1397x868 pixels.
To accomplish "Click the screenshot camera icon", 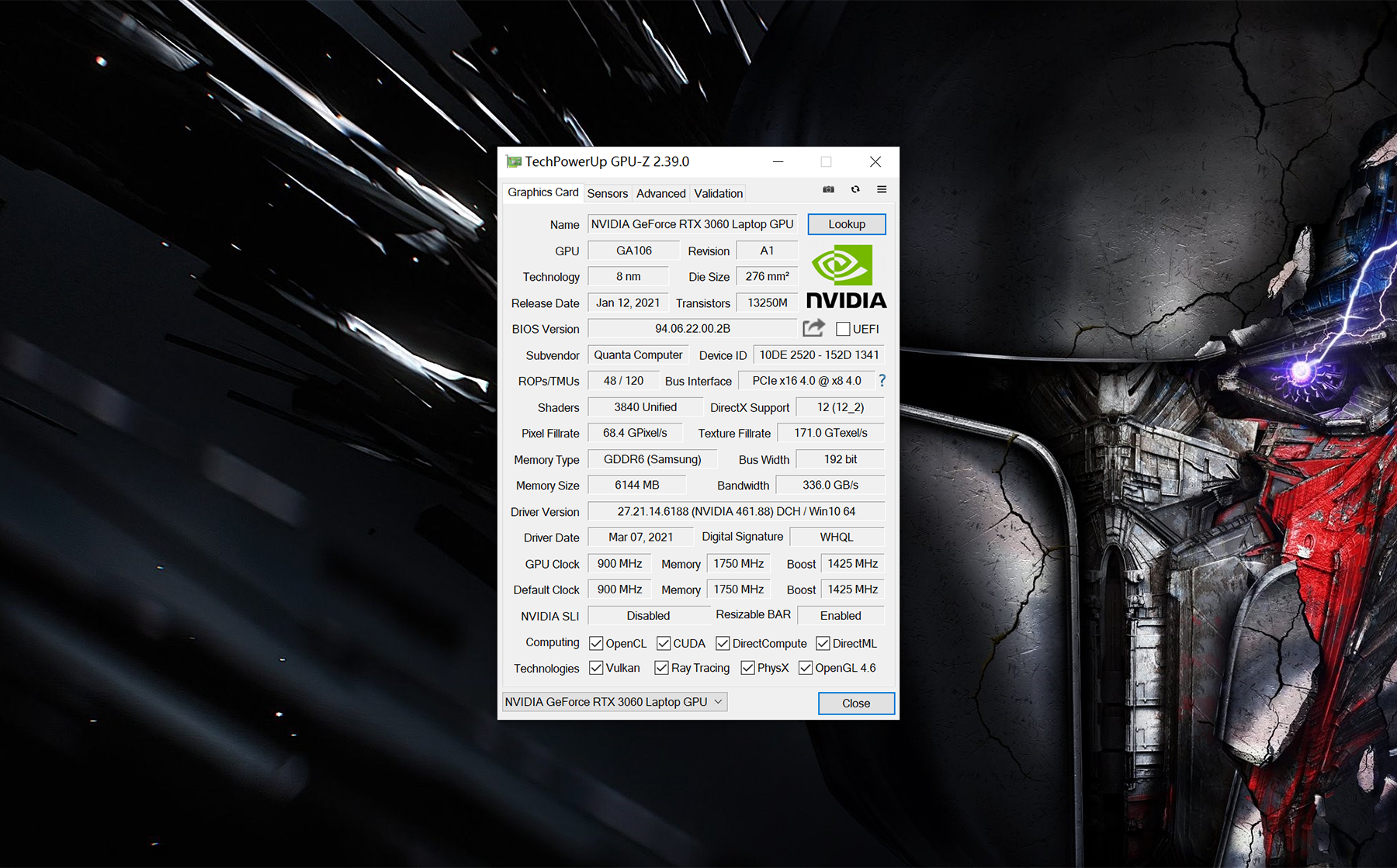I will (828, 189).
